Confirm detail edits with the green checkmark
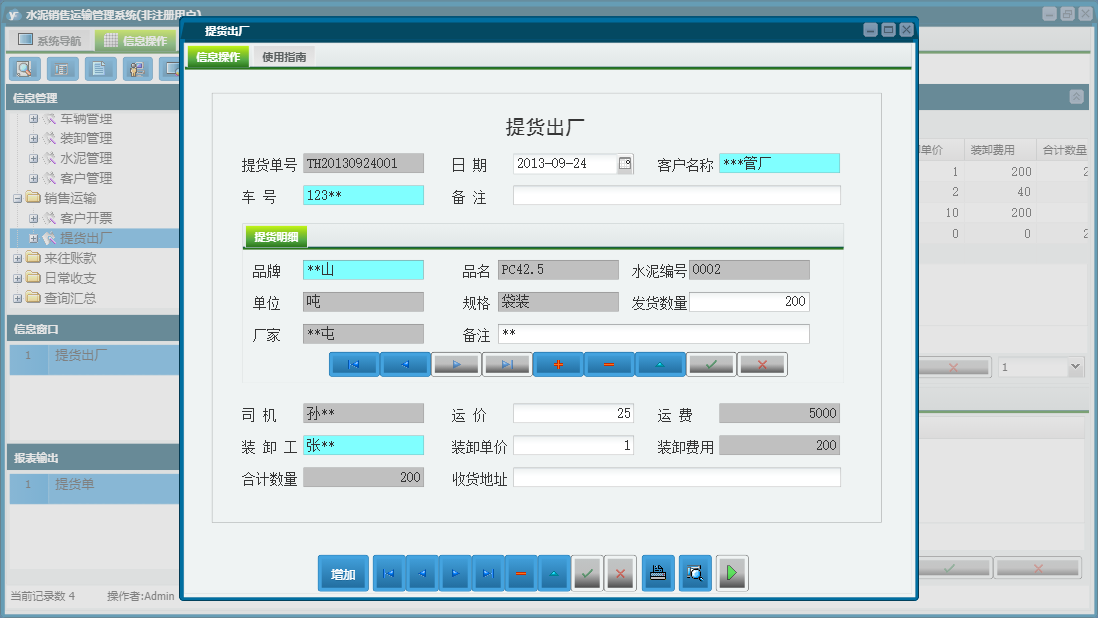 711,364
